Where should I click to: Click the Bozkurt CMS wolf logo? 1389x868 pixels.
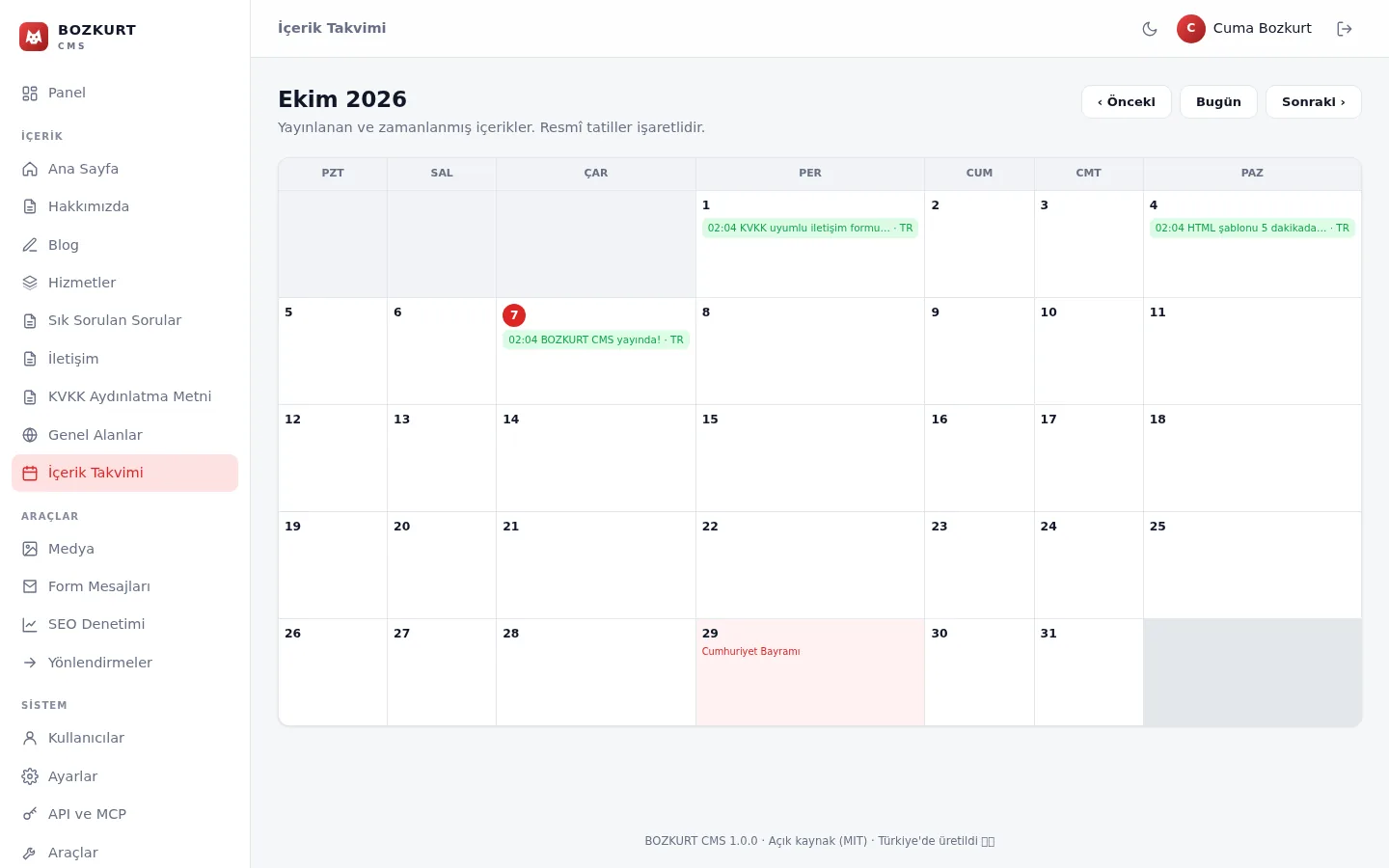tap(34, 37)
